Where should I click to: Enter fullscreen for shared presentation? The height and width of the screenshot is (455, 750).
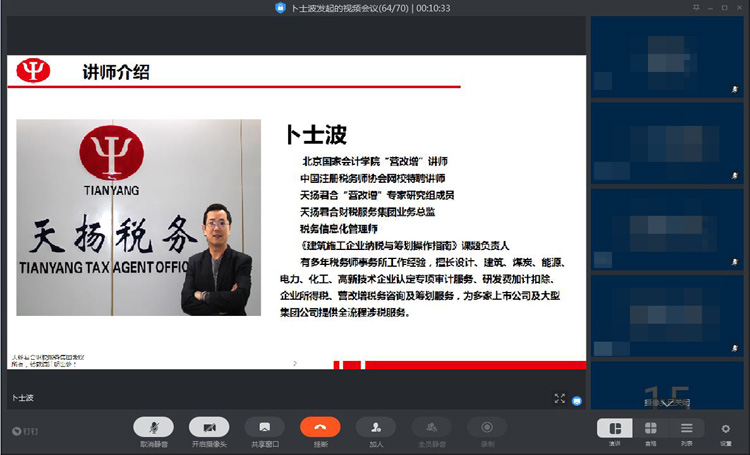(560, 398)
